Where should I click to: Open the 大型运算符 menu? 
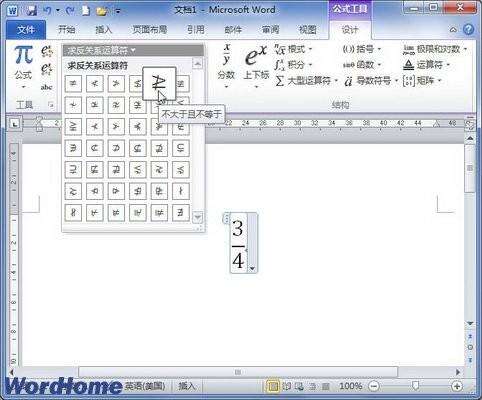(x=306, y=81)
